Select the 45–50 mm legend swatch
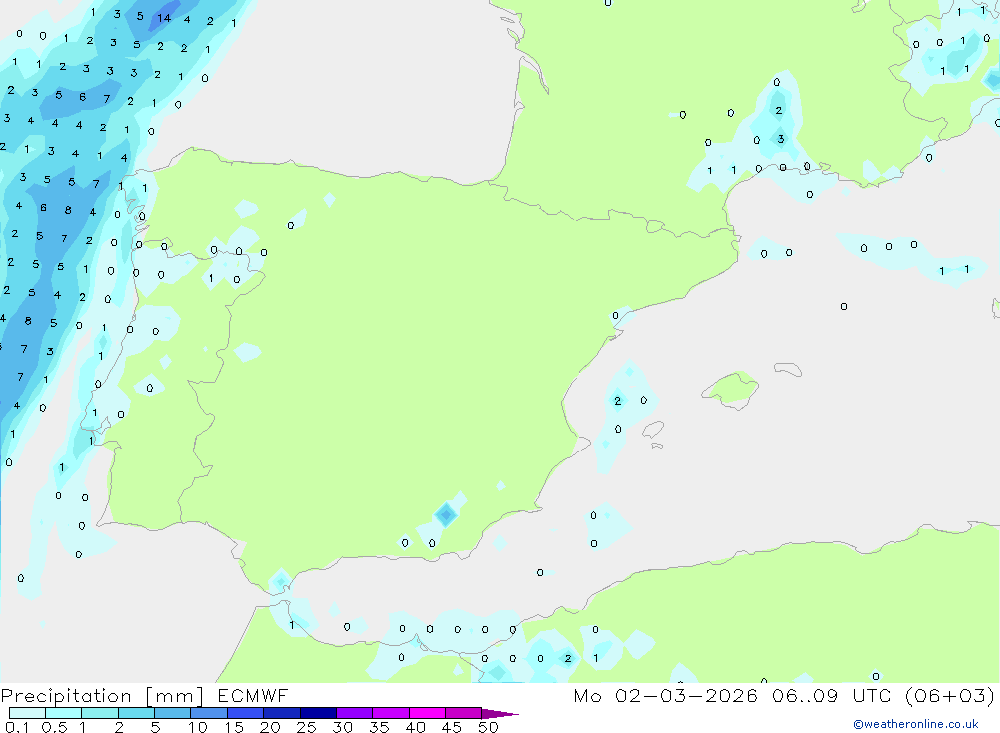Viewport: 1000px width, 733px height. (x=464, y=713)
